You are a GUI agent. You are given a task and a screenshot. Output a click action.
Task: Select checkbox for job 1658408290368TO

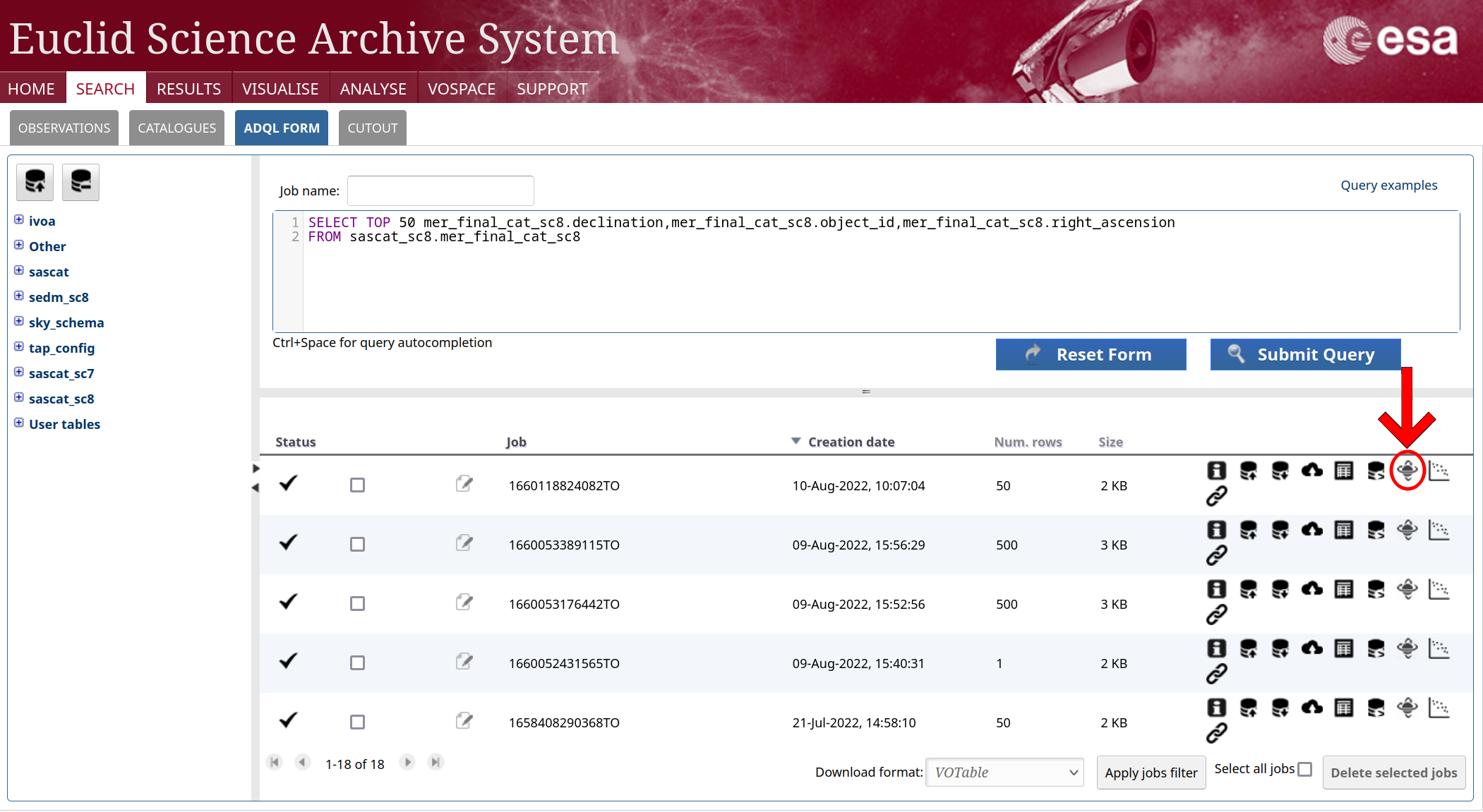tap(357, 722)
